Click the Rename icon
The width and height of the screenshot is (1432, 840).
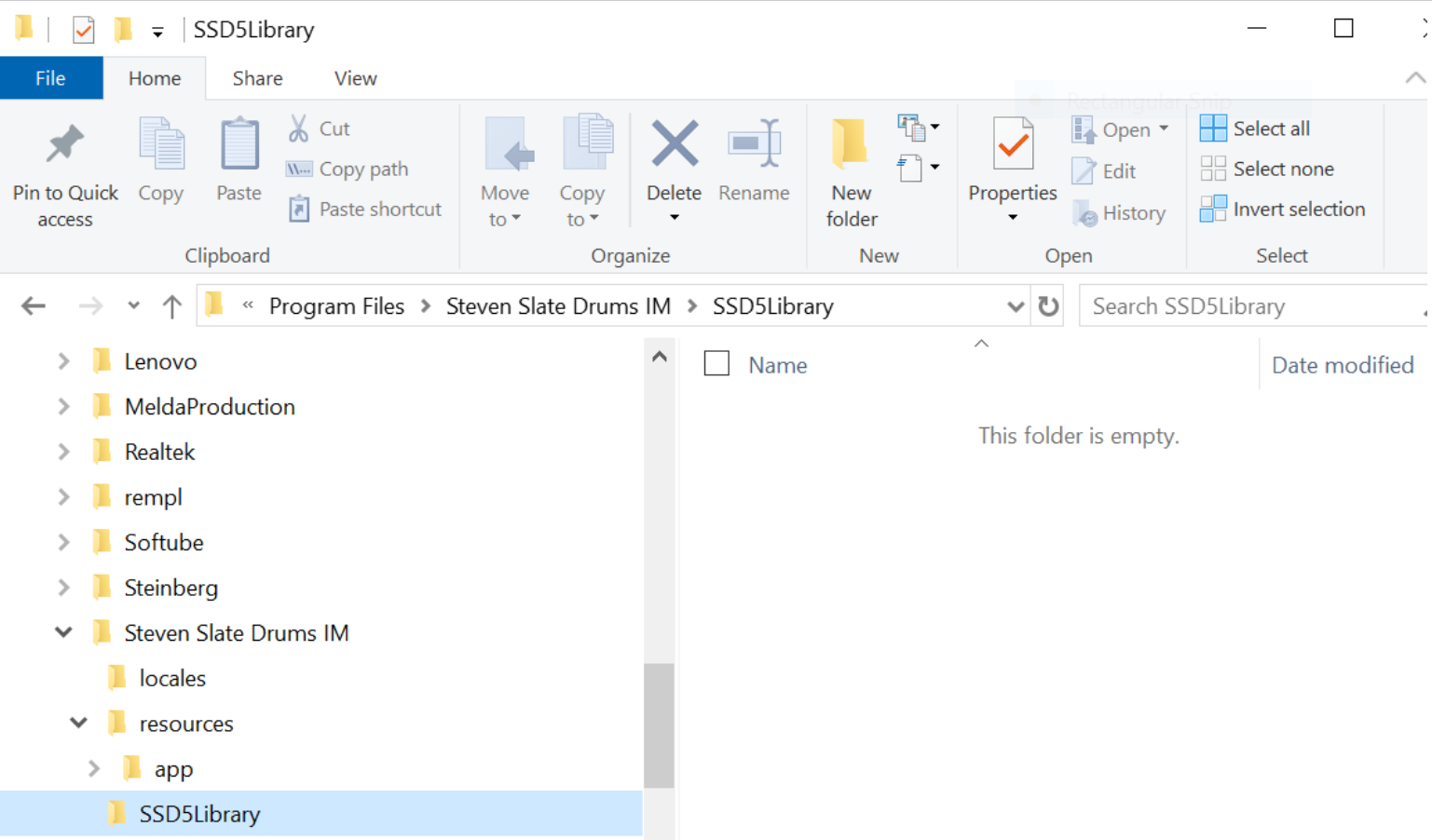(755, 143)
